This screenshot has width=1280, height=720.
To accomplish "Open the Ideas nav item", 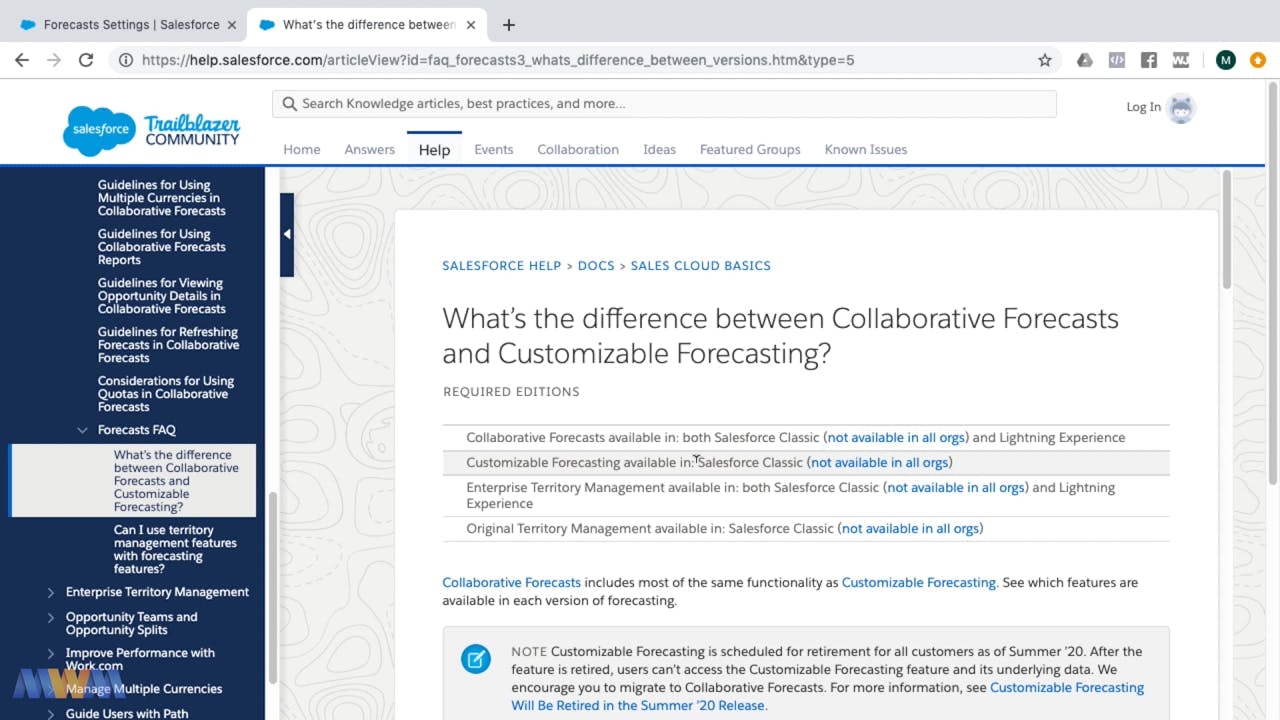I will pos(659,149).
